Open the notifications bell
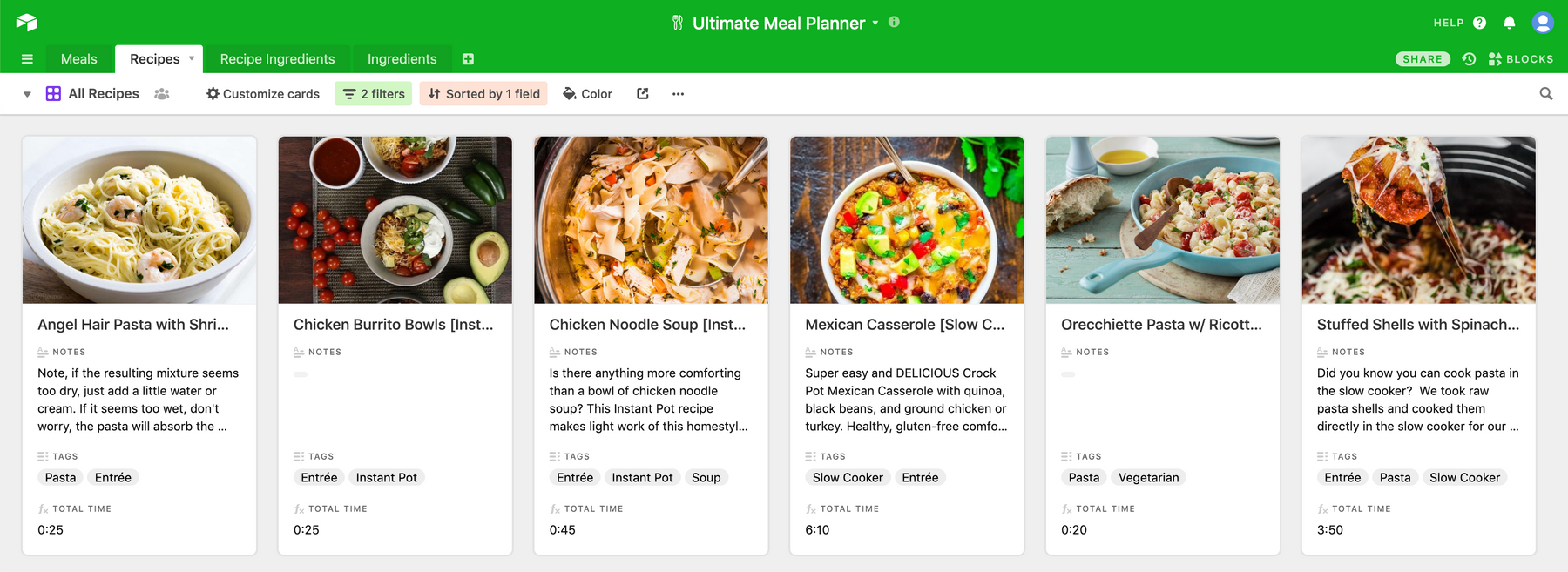Screen dimensions: 1568x572 coord(1510,23)
